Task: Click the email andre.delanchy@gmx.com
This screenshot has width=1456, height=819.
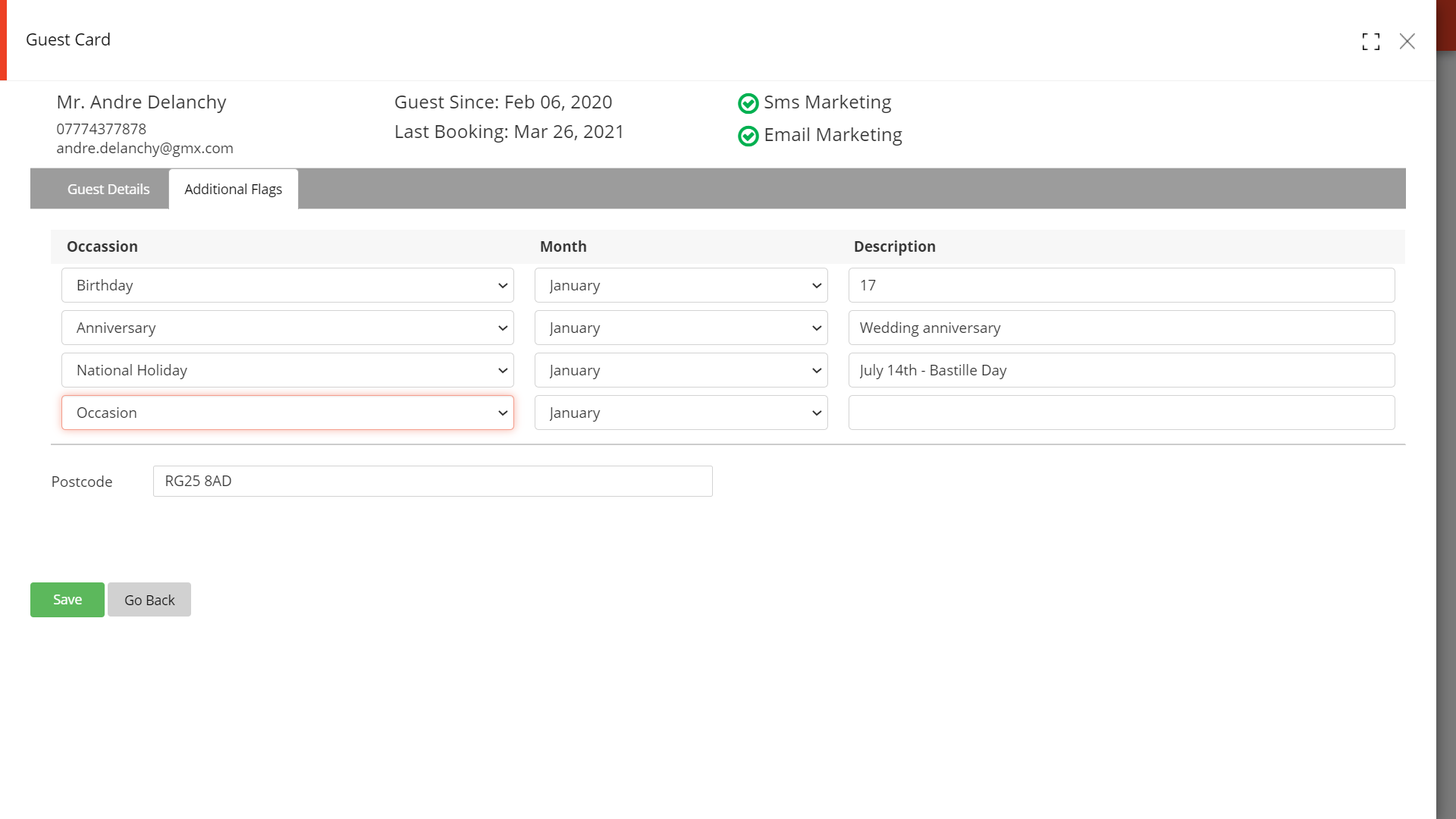Action: tap(145, 148)
